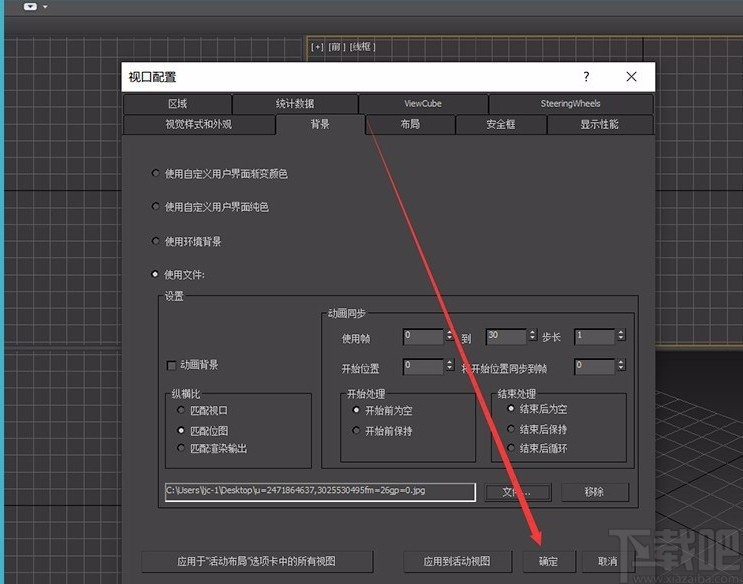This screenshot has height=584, width=743.
Task: Select 使用自定义用户界面纯色 radio option
Action: (155, 206)
